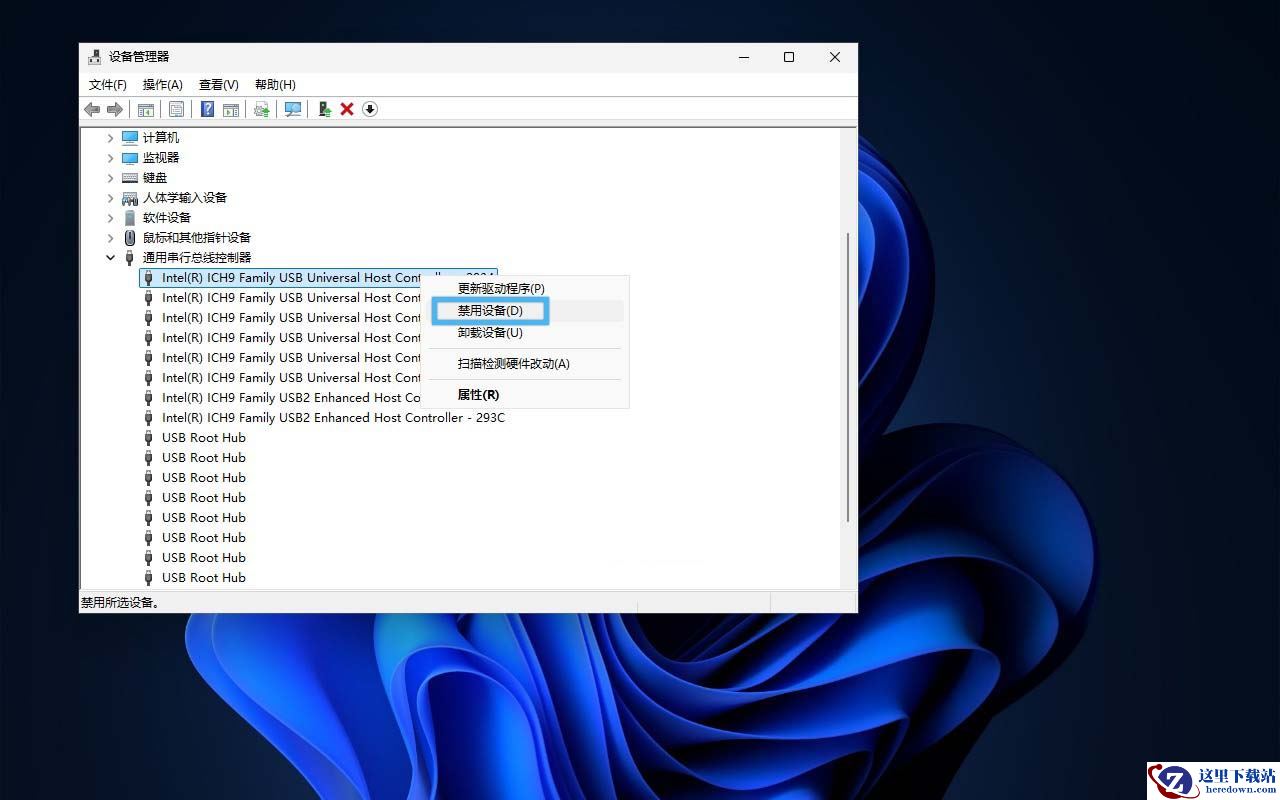The image size is (1280, 800).
Task: Open the Properties sheet toolbar icon
Action: 176,109
